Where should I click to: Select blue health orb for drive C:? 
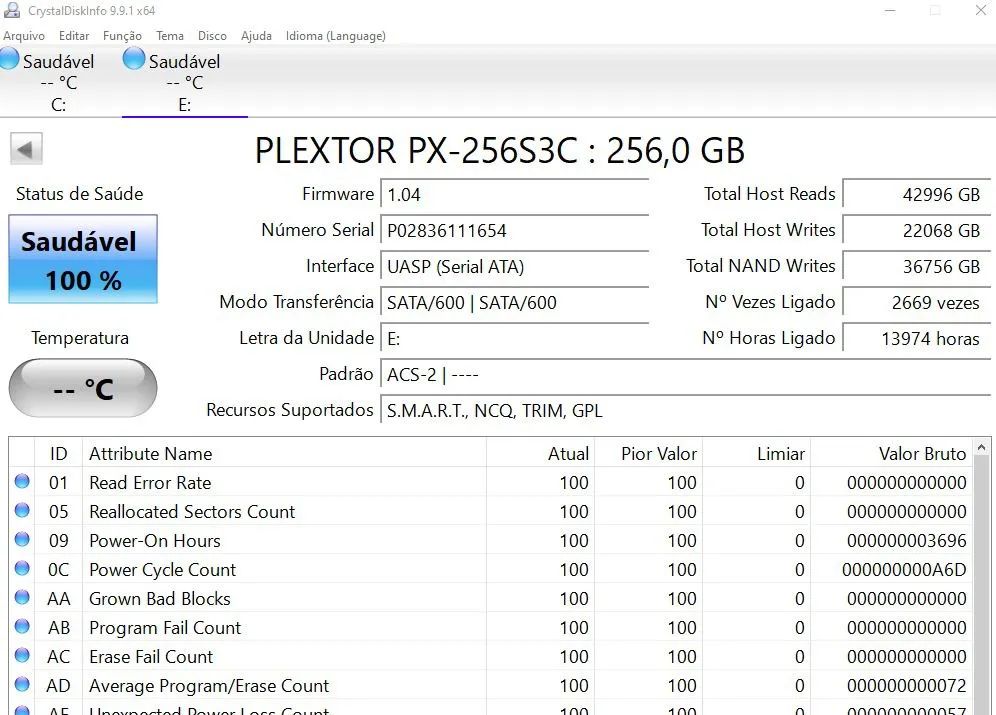(x=9, y=58)
